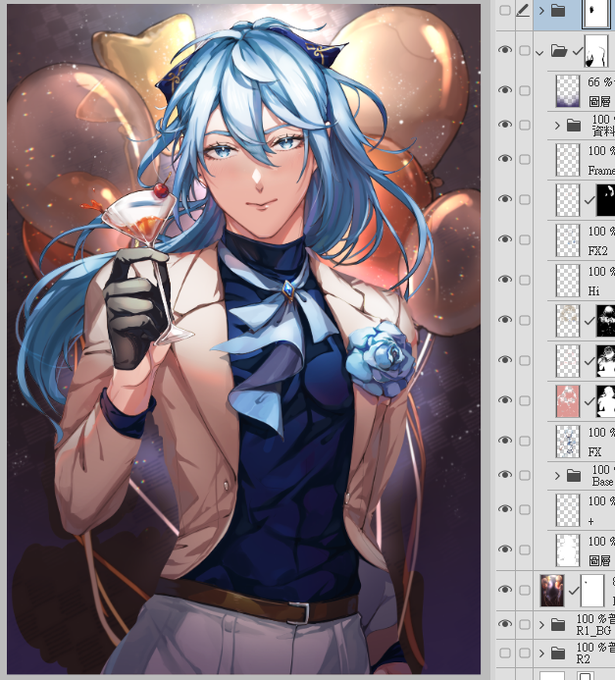Expand the 資料 folder

click(x=557, y=126)
